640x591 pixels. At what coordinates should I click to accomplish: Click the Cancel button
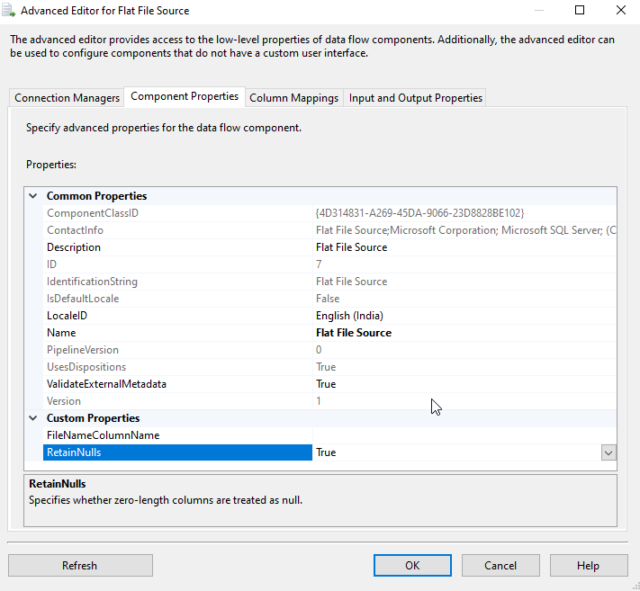(x=500, y=565)
